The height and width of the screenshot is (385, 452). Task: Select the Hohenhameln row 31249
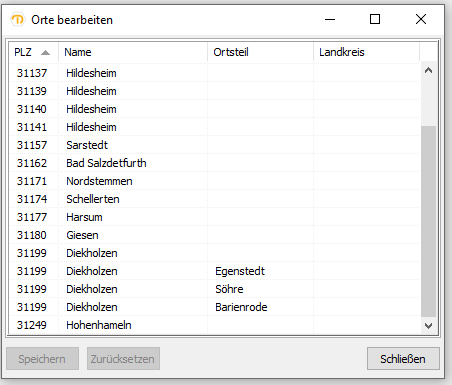tap(214, 325)
